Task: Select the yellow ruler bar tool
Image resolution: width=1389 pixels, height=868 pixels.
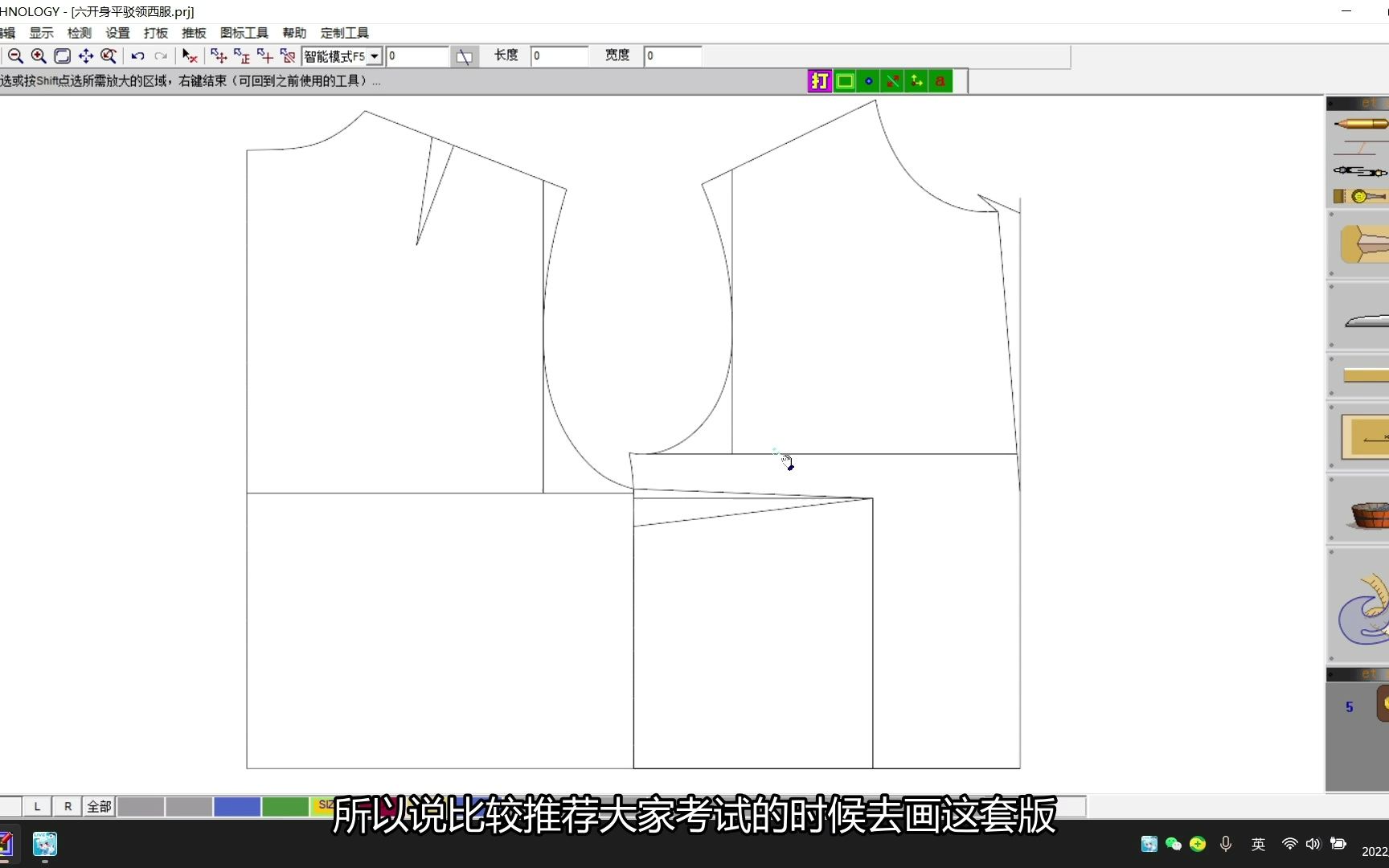Action: [1366, 375]
